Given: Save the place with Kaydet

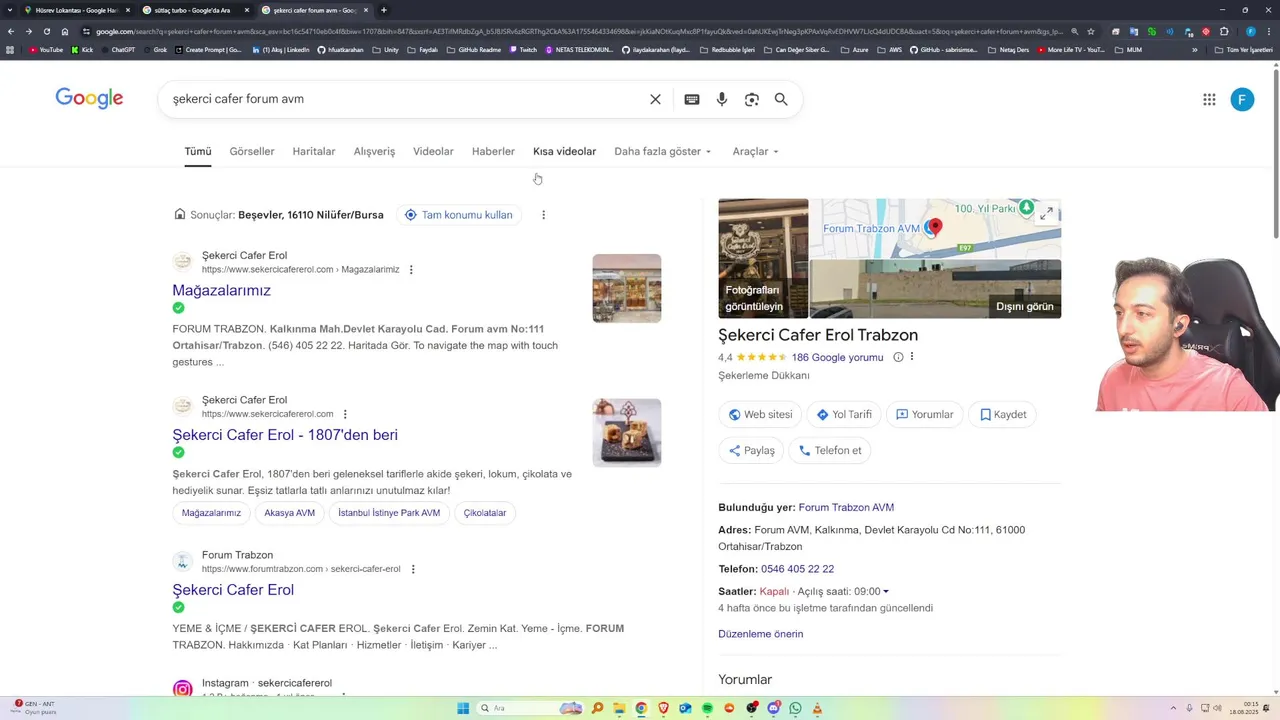Looking at the screenshot, I should coord(1003,415).
